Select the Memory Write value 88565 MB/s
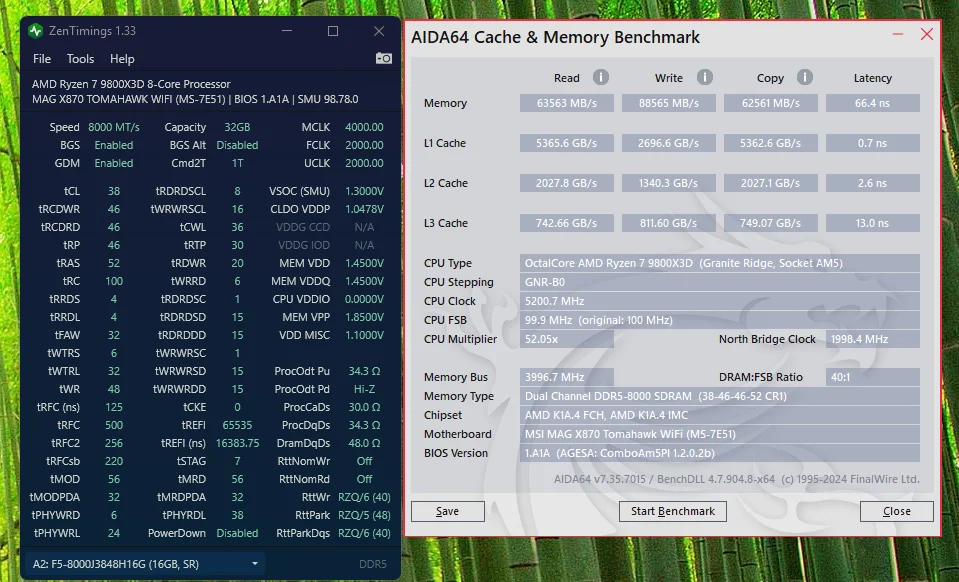Image resolution: width=959 pixels, height=582 pixels. [x=668, y=103]
